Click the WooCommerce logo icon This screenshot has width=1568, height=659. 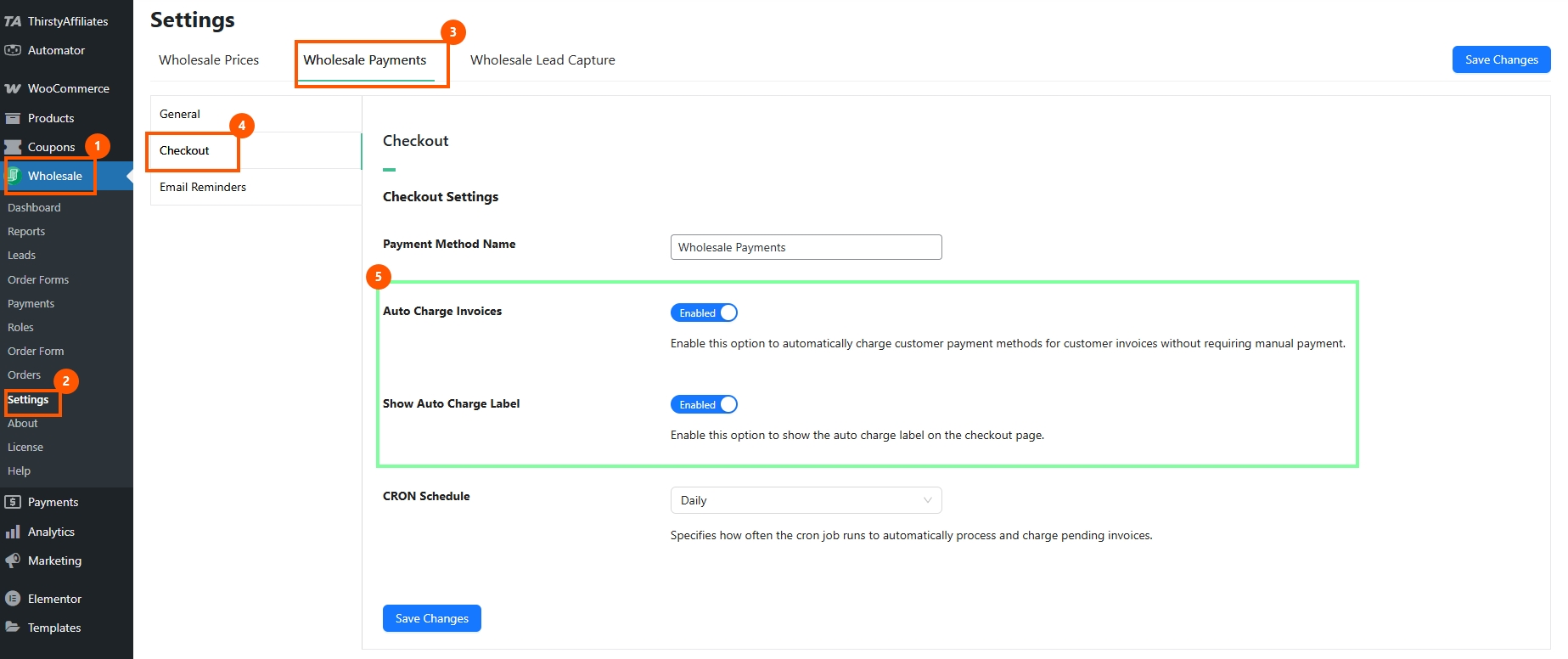(13, 88)
